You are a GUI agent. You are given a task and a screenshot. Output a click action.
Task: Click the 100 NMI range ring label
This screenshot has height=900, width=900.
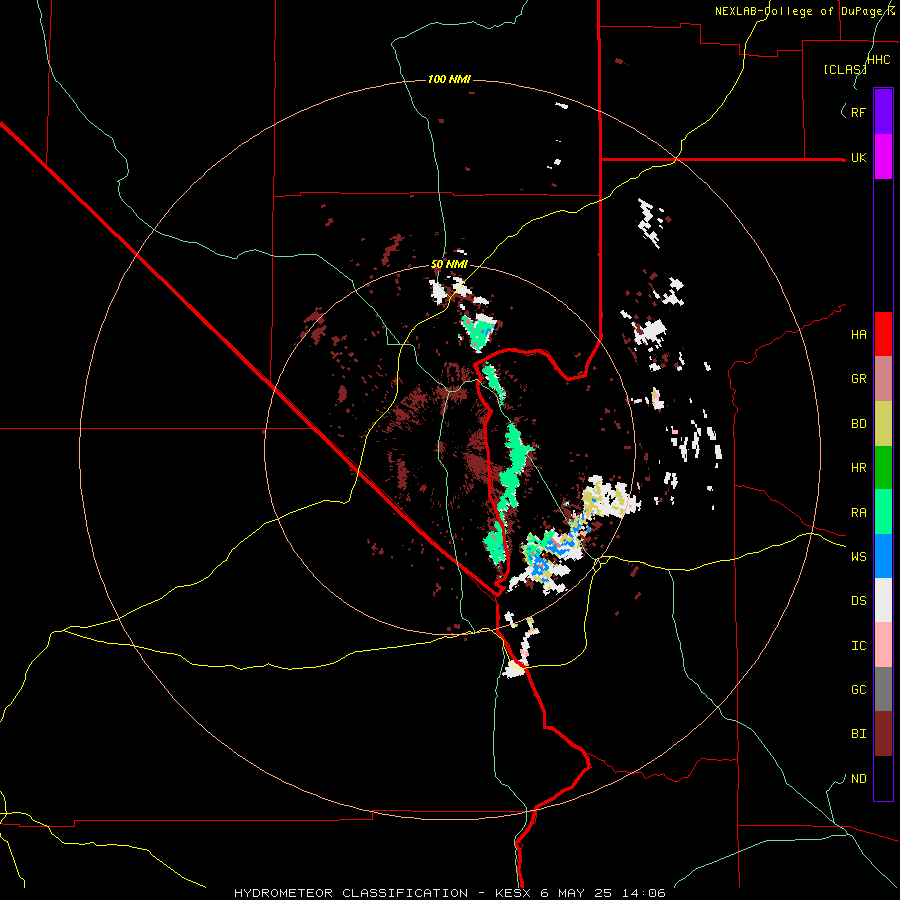pyautogui.click(x=449, y=79)
